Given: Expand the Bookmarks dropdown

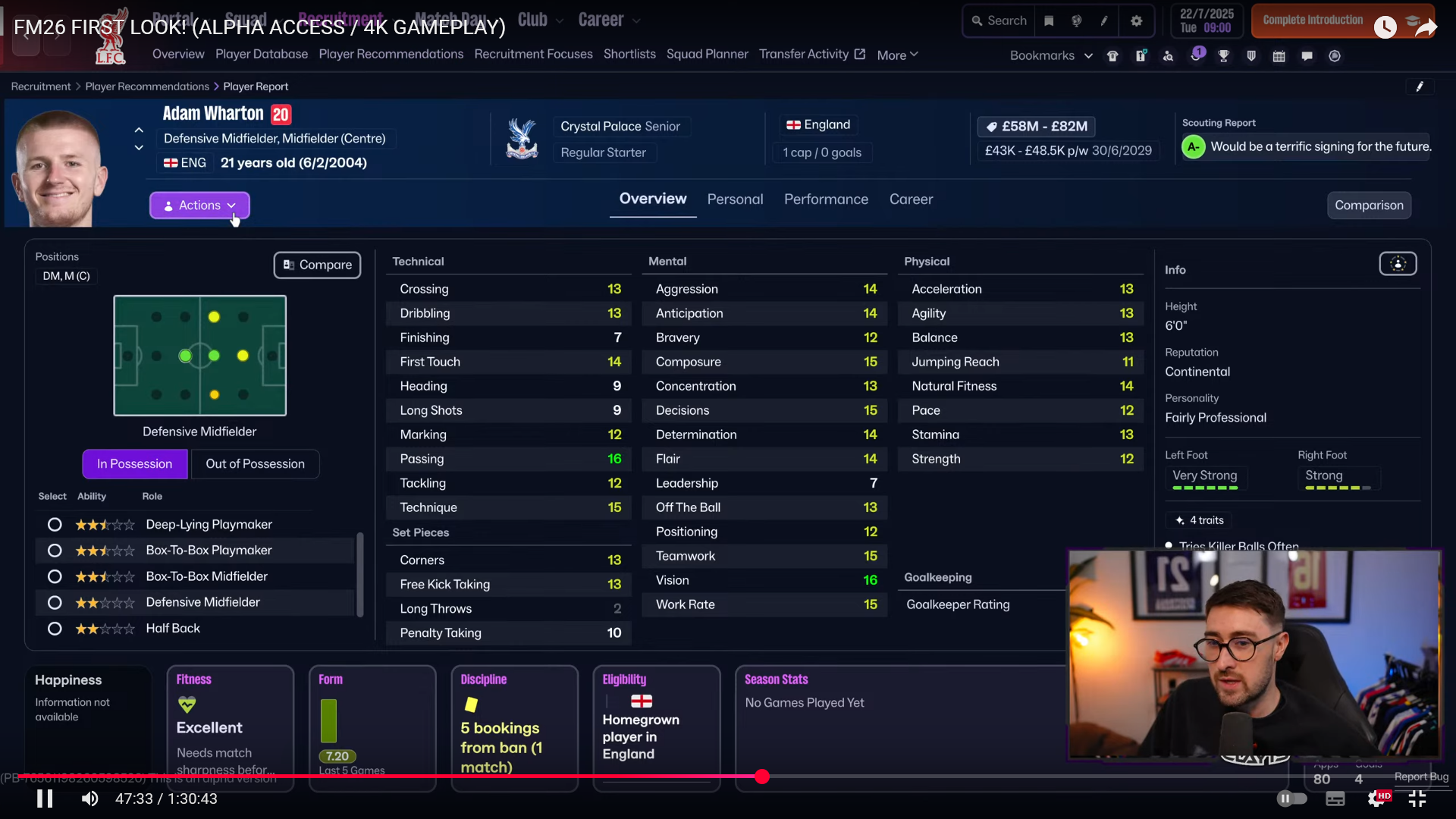Looking at the screenshot, I should point(1051,56).
